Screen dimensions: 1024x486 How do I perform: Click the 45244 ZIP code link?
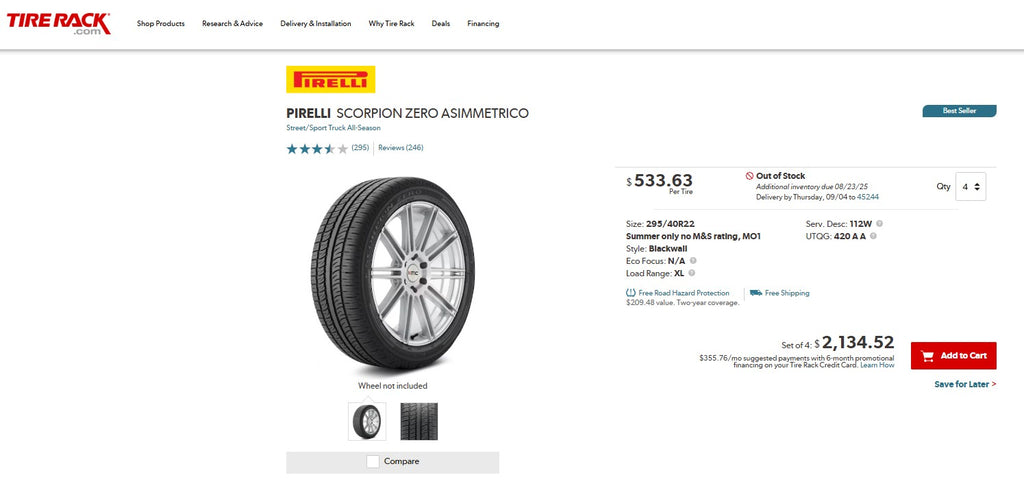[x=868, y=197]
